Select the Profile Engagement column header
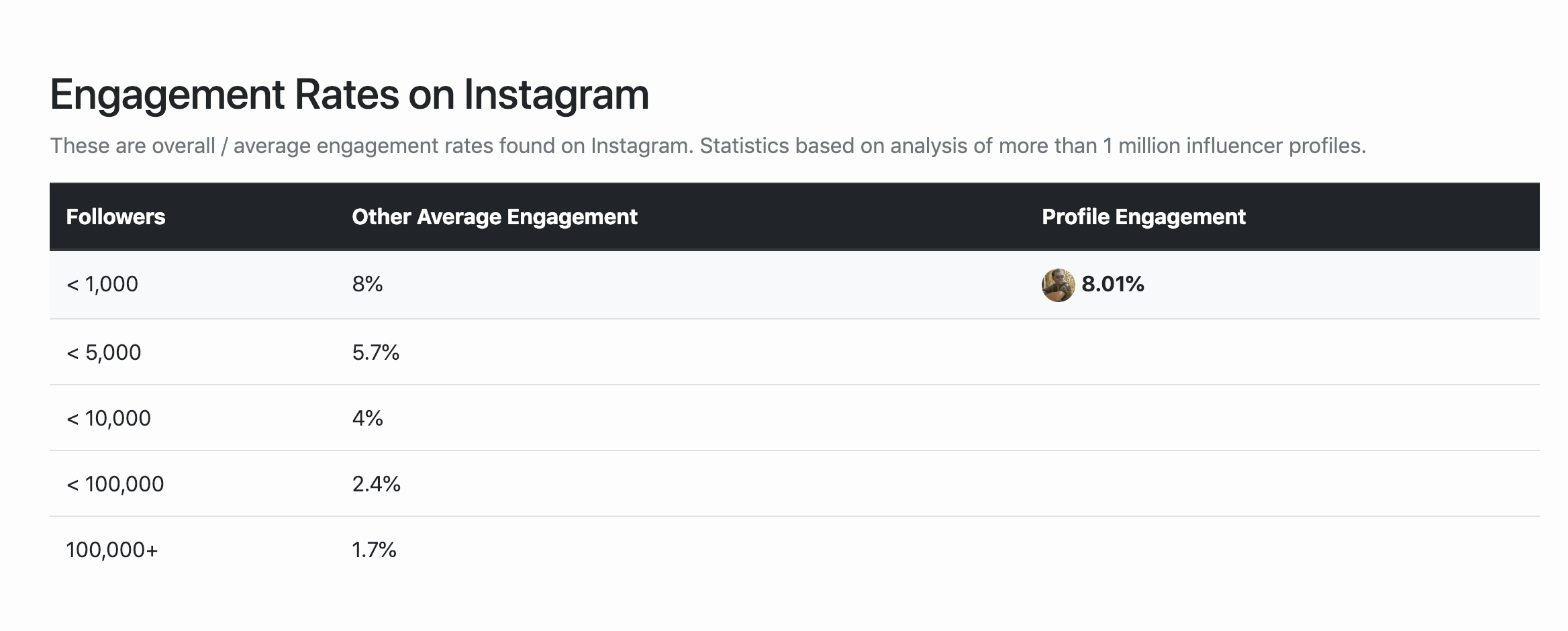 1143,217
